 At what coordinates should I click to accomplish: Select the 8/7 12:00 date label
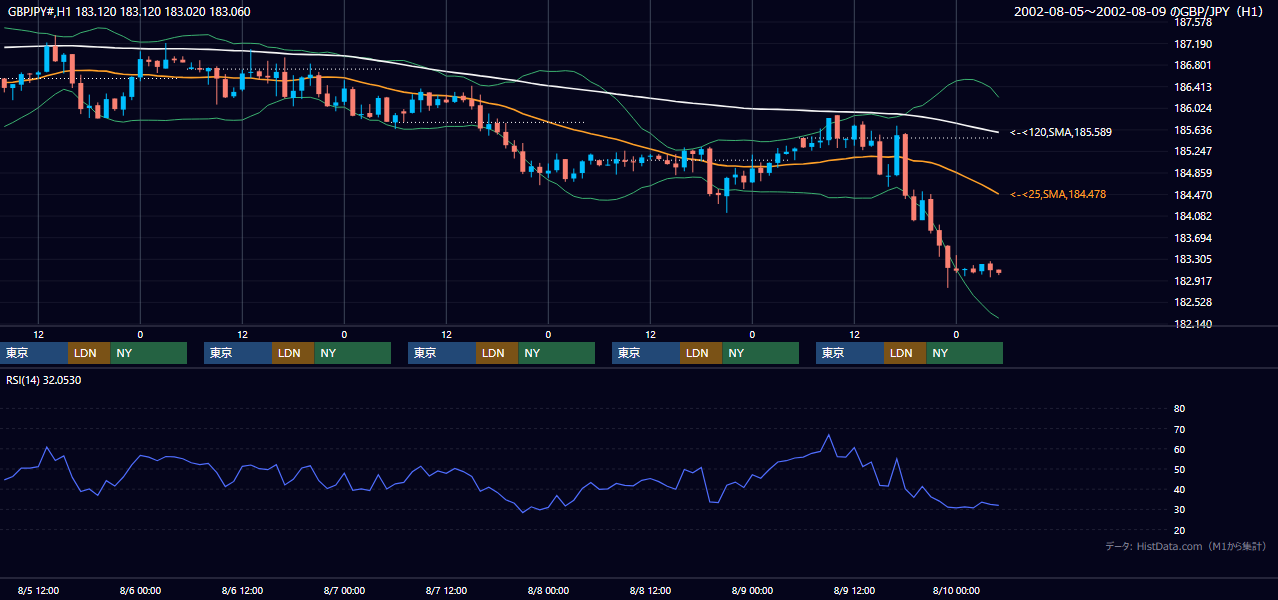pyautogui.click(x=446, y=590)
